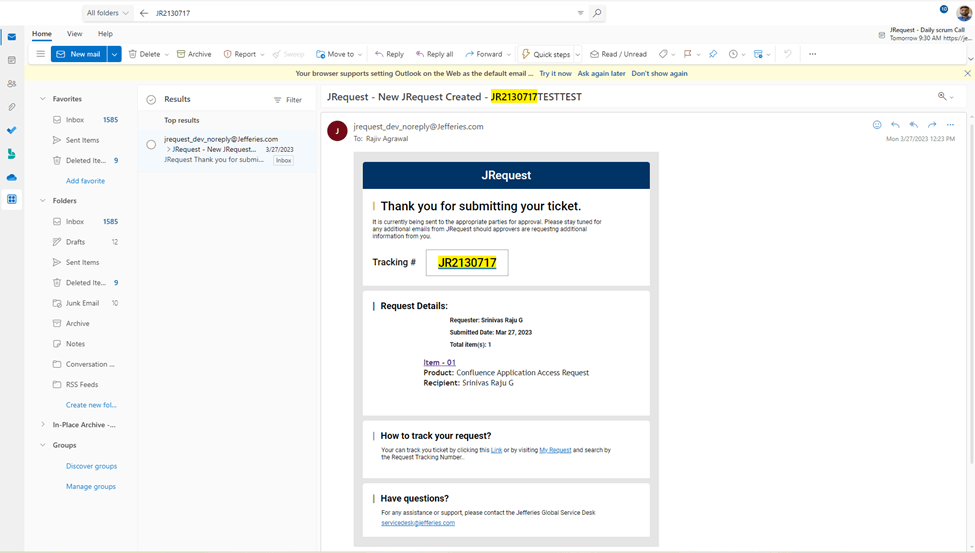Screen dimensions: 975x553
Task: Click the Filter button in results
Action: tap(288, 100)
